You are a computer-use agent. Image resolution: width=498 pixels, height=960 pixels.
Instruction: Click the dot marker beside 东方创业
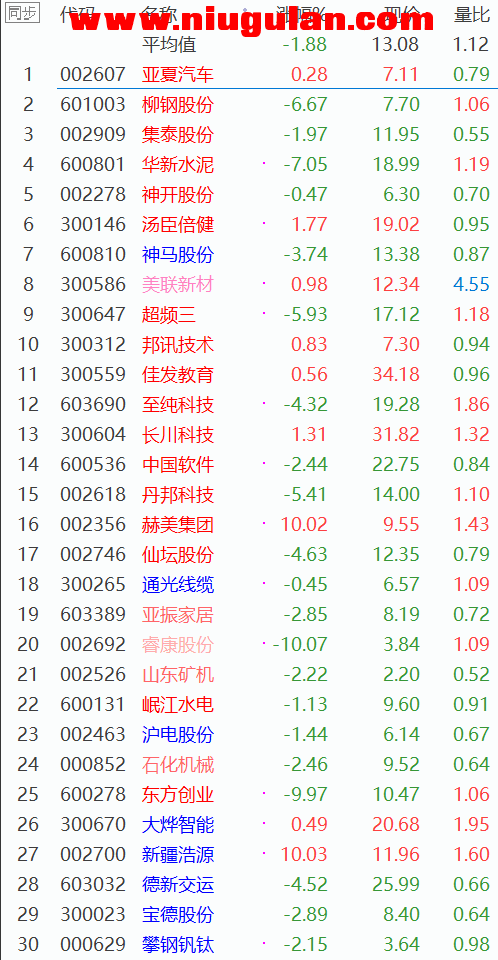[264, 793]
